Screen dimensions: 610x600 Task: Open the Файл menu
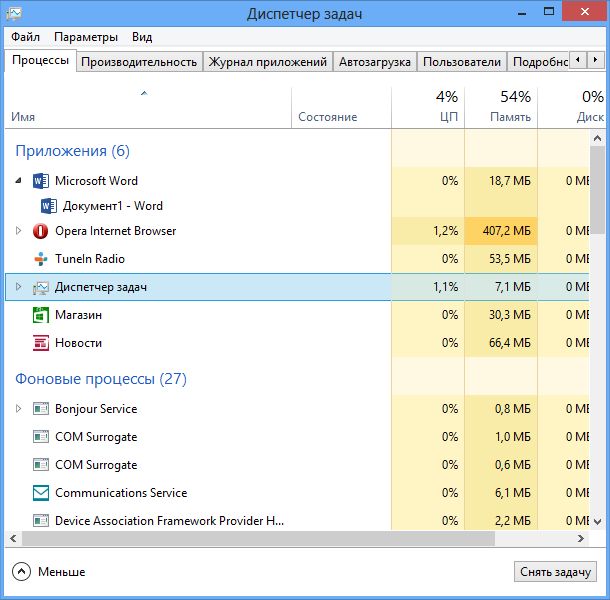(26, 37)
